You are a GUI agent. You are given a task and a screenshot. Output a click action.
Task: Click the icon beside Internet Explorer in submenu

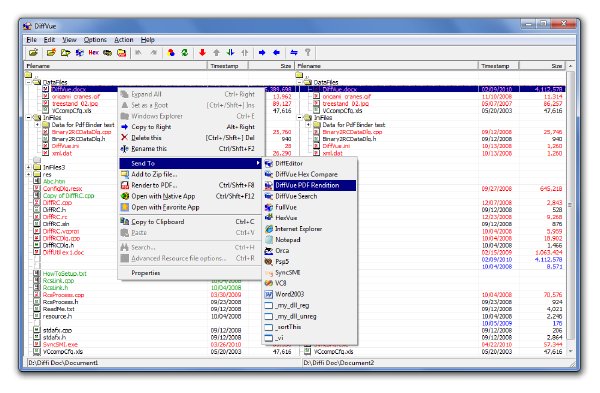tap(269, 229)
